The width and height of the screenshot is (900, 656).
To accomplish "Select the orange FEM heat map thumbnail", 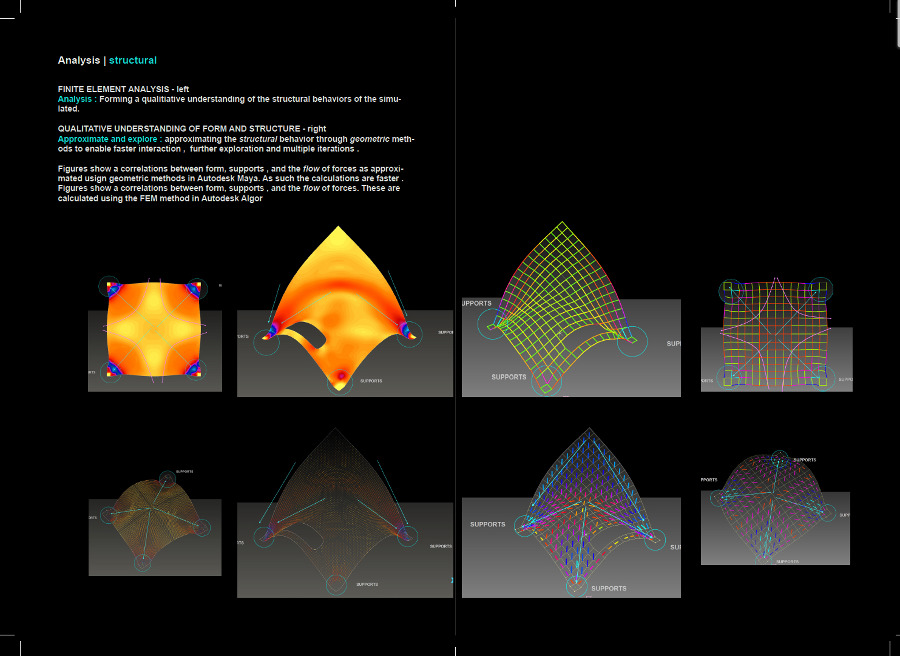I will pos(155,330).
